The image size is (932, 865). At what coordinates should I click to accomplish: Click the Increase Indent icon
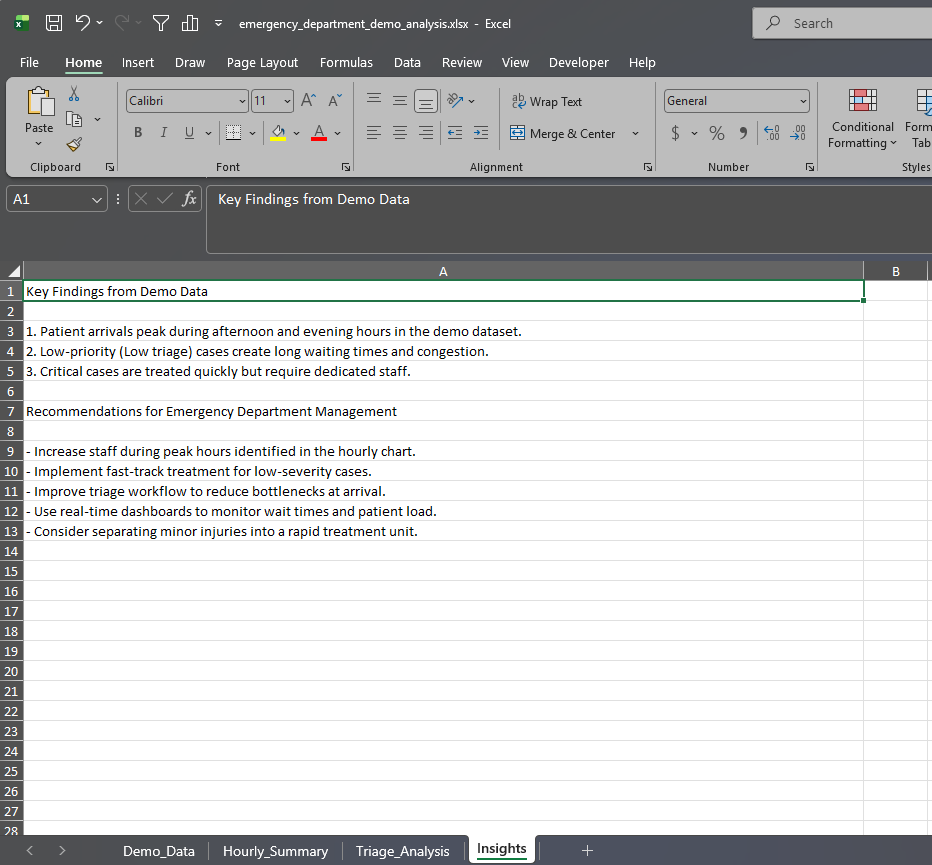481,133
